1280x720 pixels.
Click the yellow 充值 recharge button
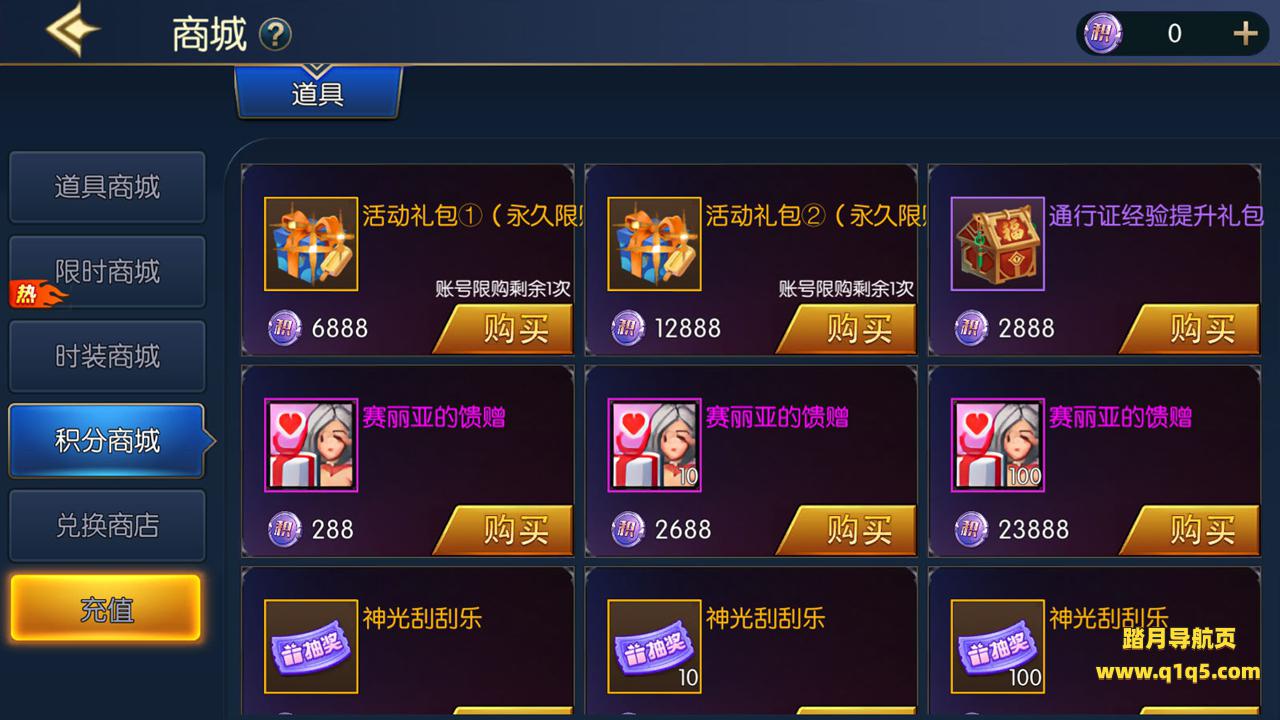[x=106, y=608]
